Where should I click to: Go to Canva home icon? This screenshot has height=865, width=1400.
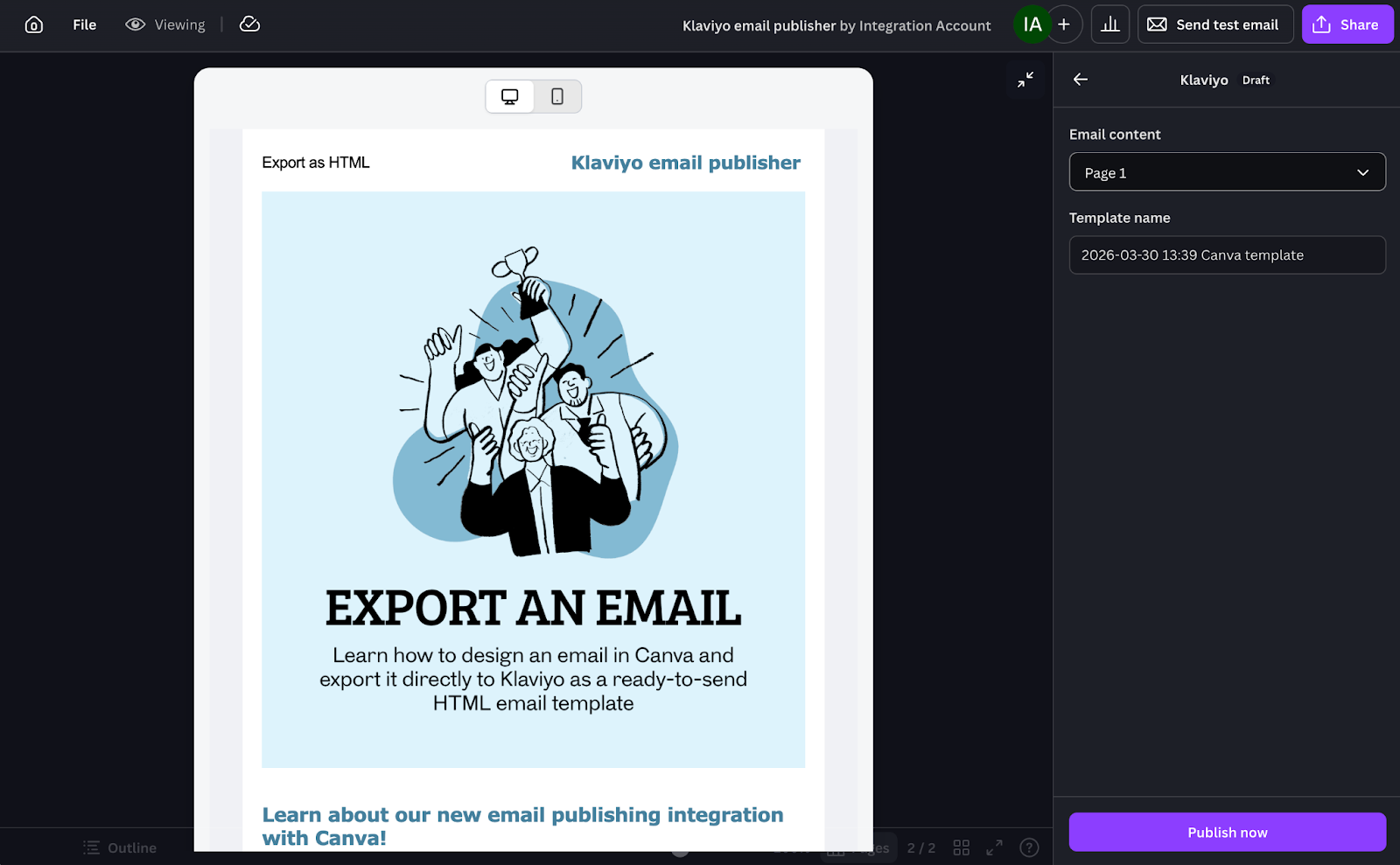34,24
